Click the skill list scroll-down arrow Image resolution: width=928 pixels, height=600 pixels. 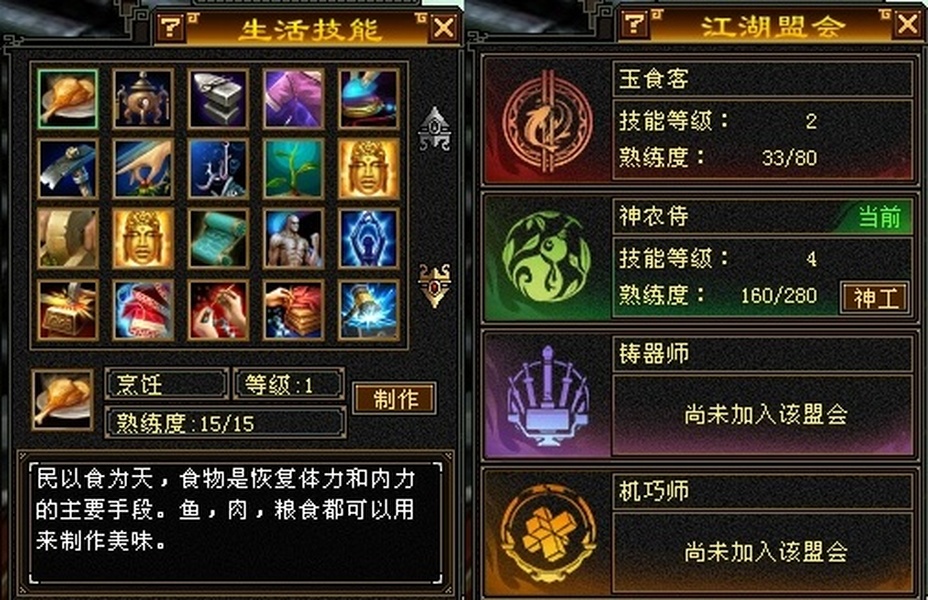pos(435,285)
